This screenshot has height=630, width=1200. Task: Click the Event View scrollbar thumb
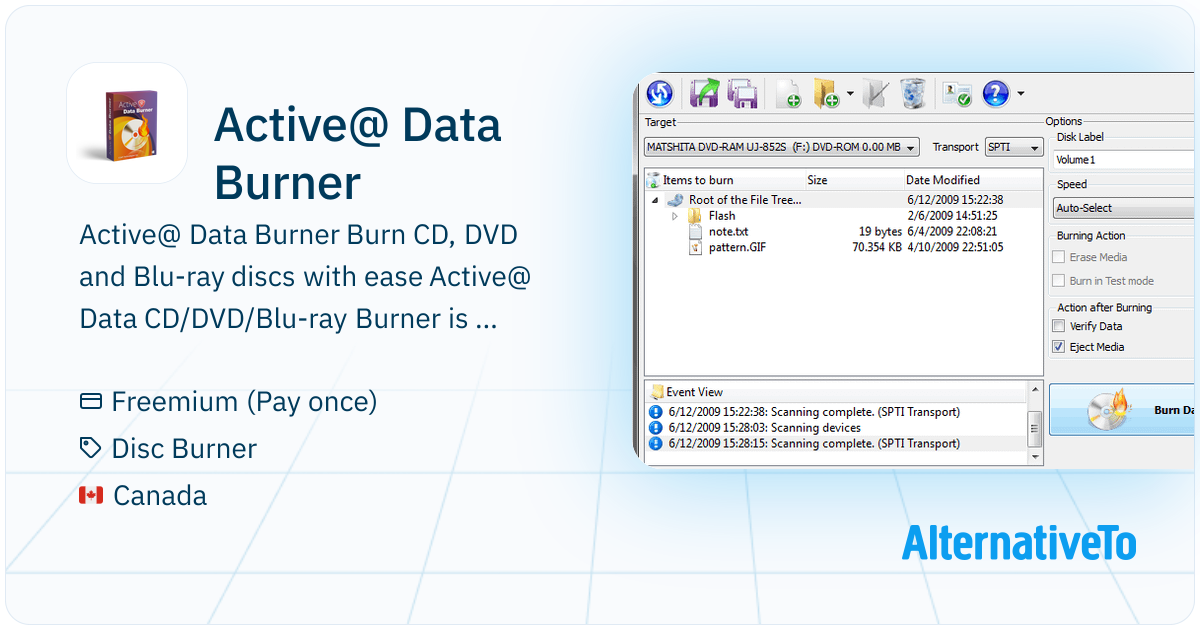tap(1035, 430)
